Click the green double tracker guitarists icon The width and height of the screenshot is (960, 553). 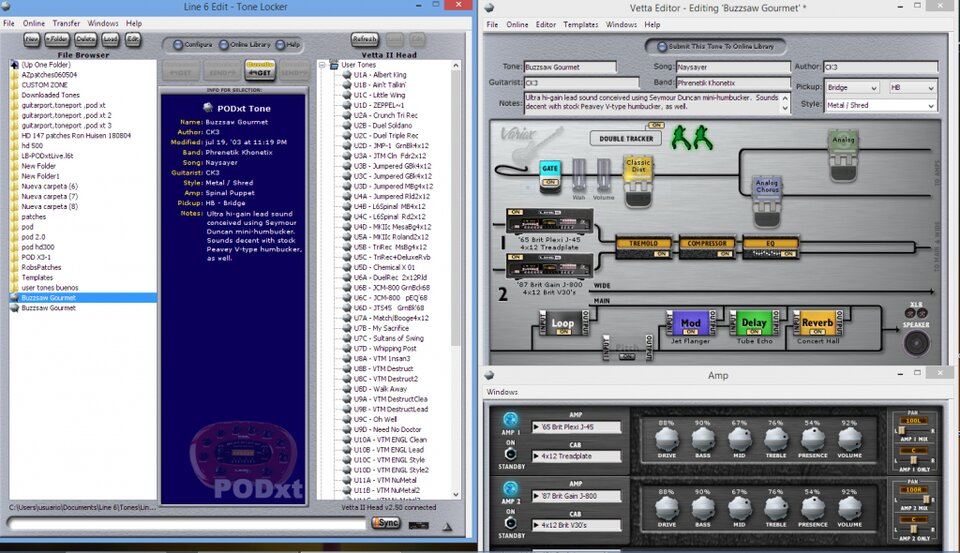tap(692, 137)
